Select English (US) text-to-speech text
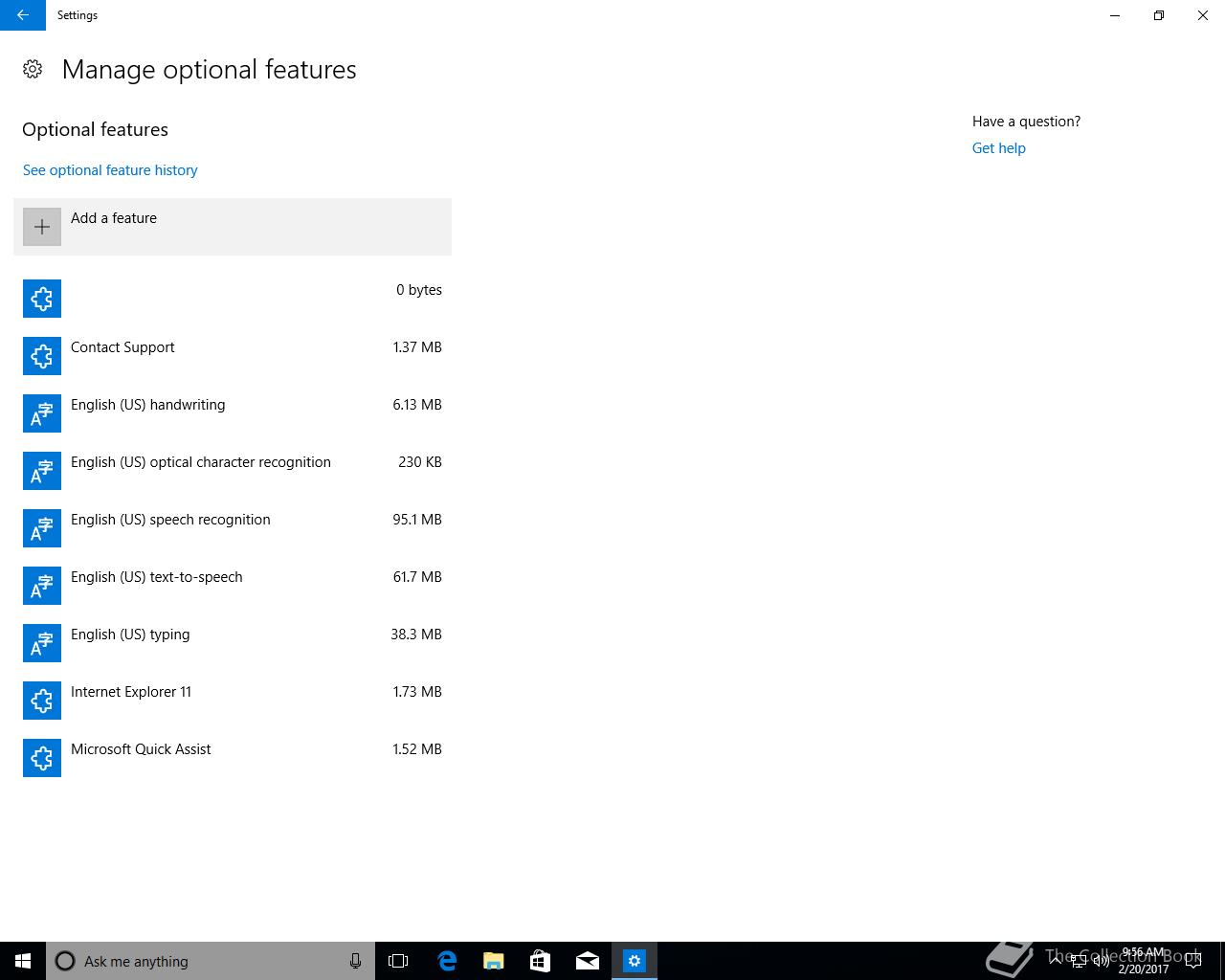 point(157,577)
